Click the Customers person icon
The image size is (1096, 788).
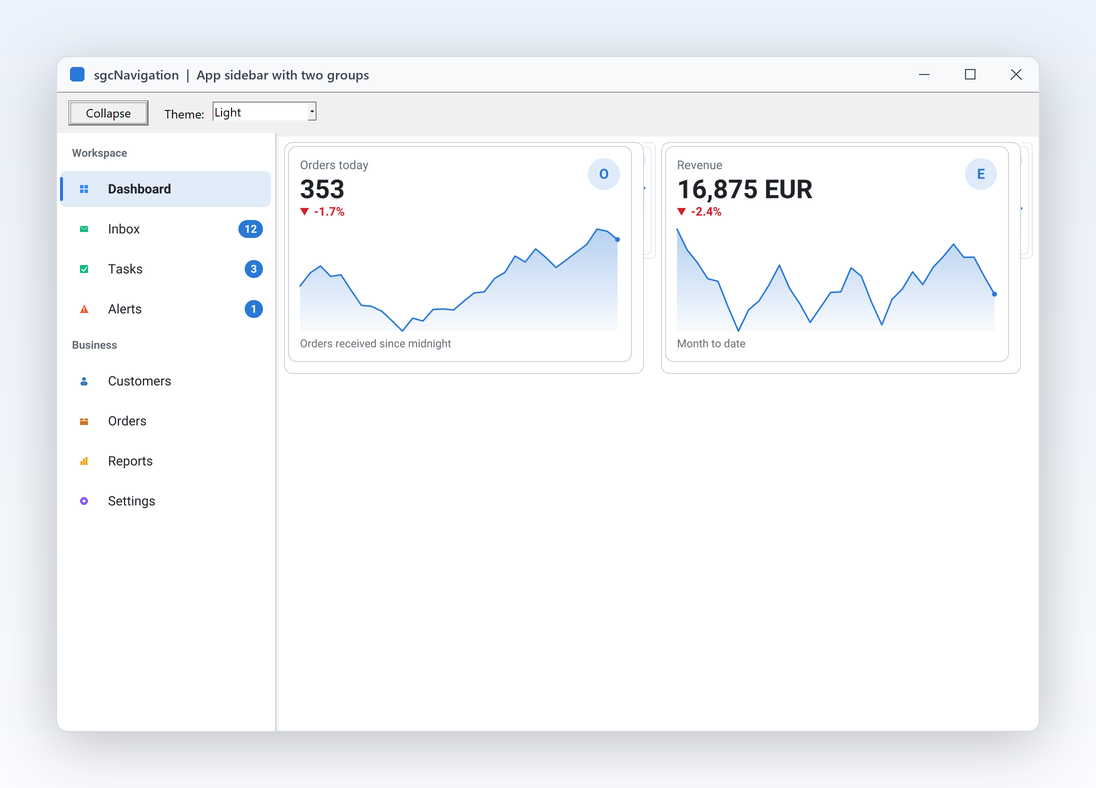[x=84, y=381]
